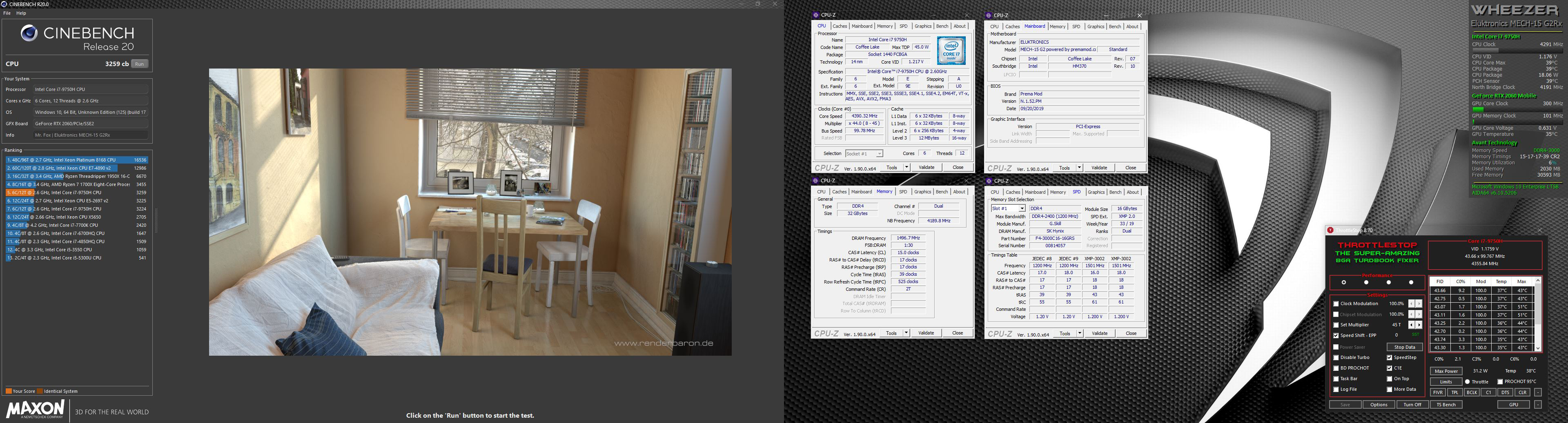Open the About tab in the SPD CPU-Z window

tap(1132, 192)
